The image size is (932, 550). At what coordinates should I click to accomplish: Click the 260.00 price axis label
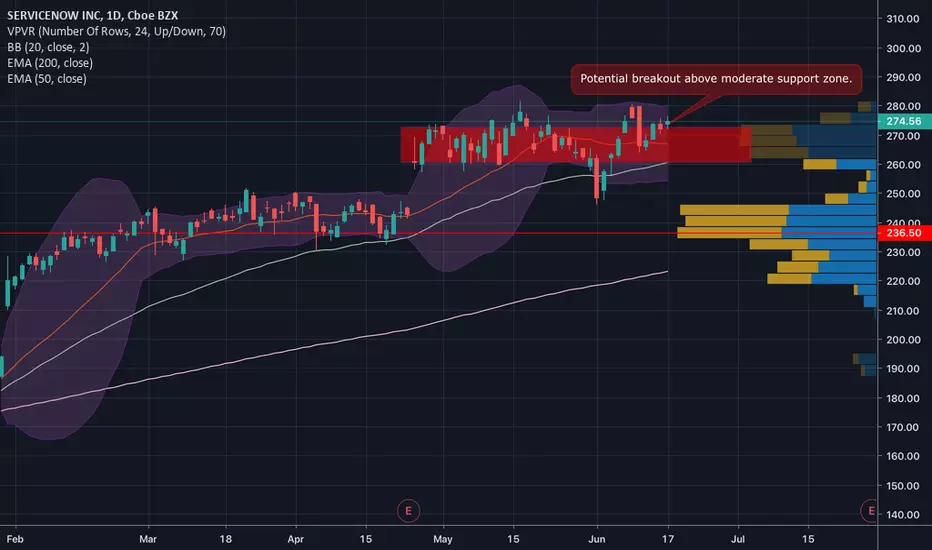pyautogui.click(x=903, y=165)
